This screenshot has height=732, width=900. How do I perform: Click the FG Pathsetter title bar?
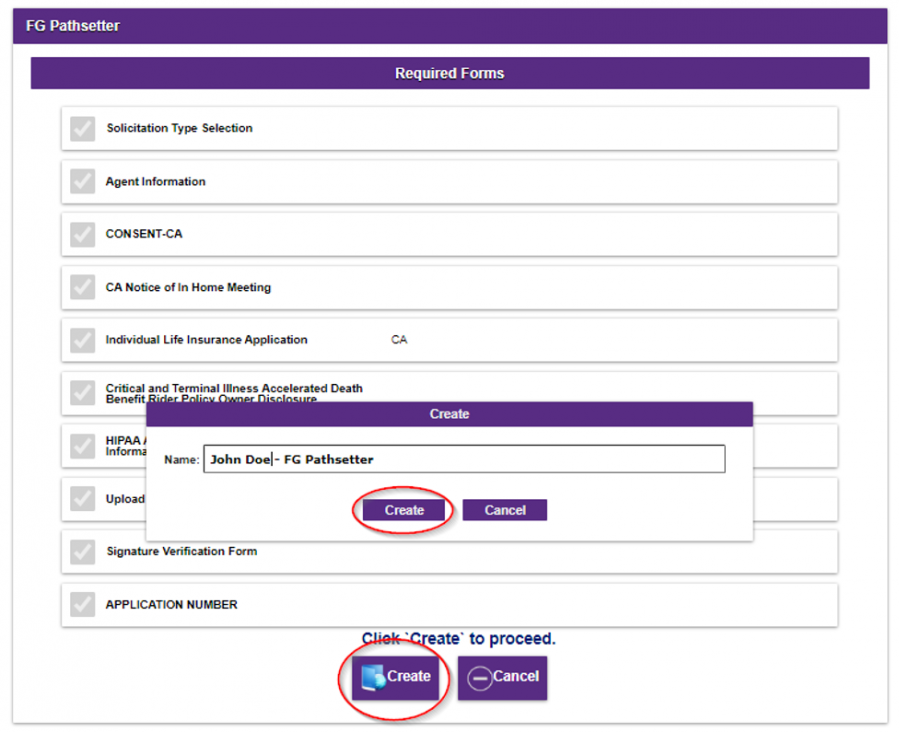[x=449, y=26]
